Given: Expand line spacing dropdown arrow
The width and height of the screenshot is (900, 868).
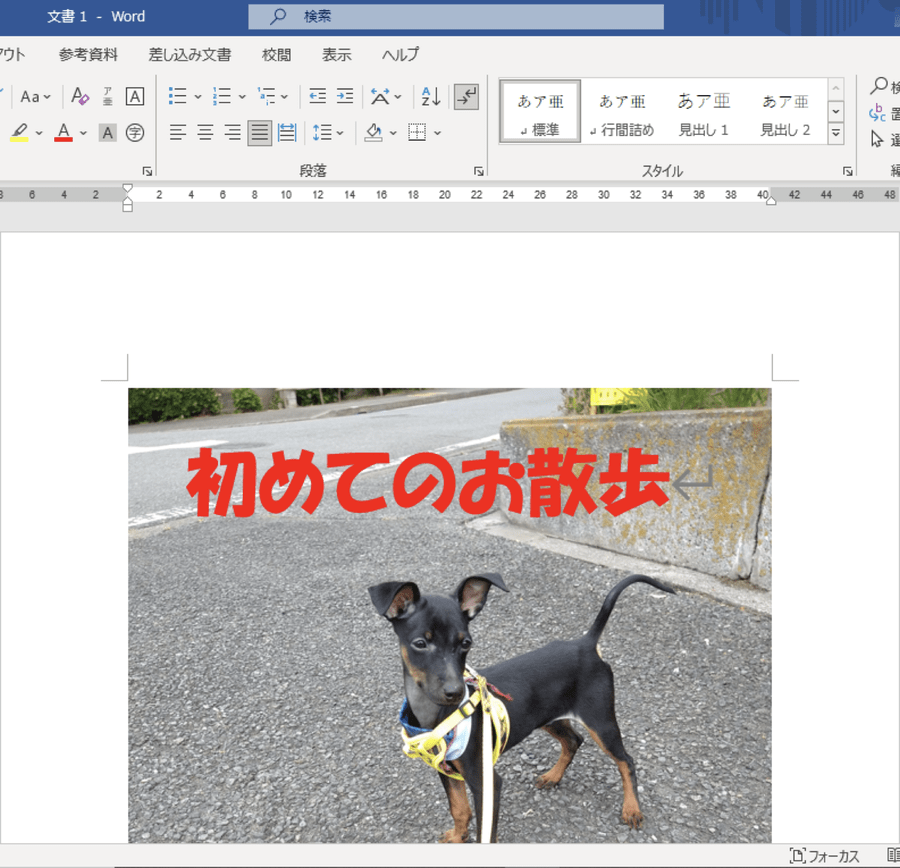Looking at the screenshot, I should tap(340, 133).
